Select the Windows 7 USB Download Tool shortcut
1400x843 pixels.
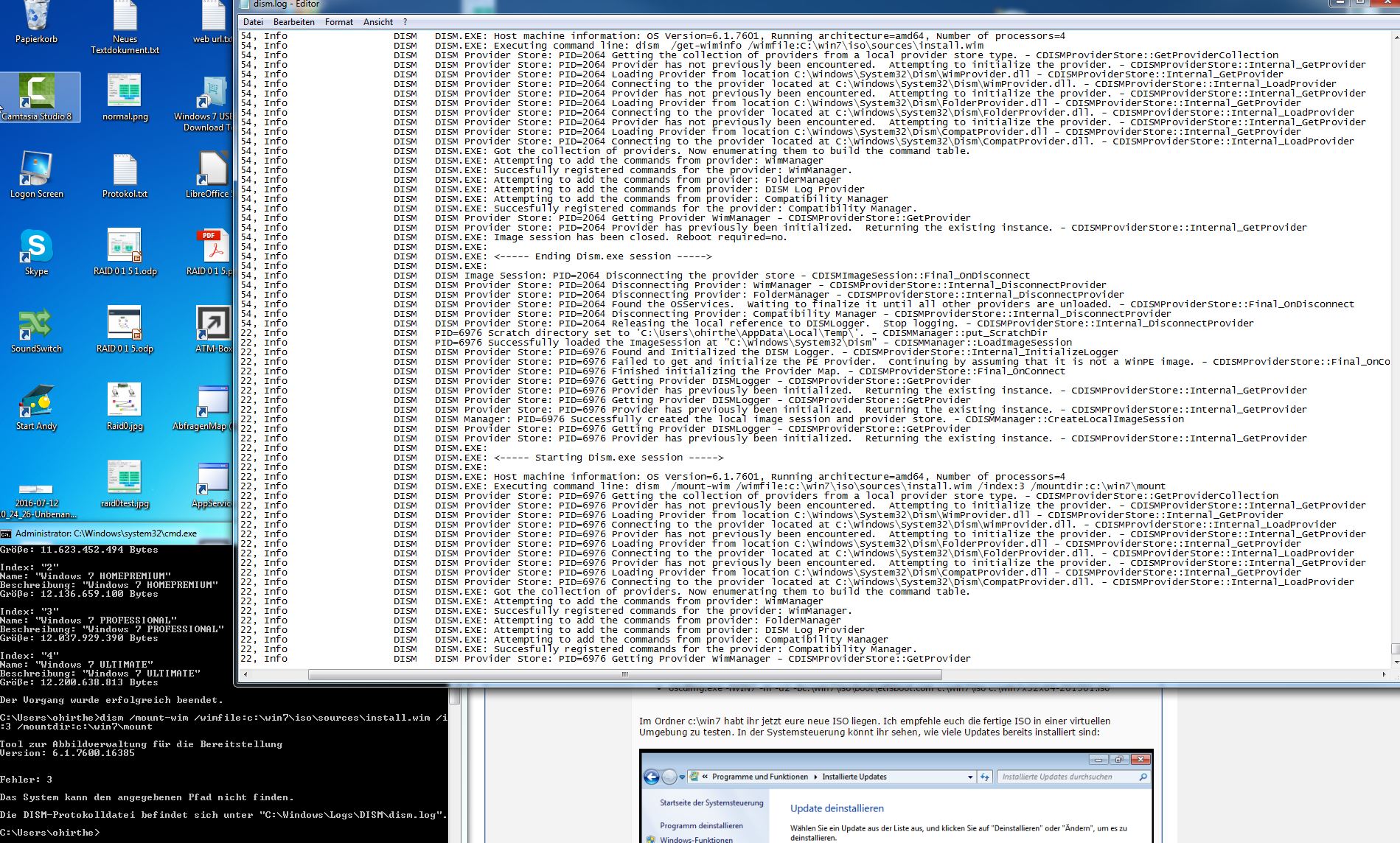pos(204,103)
